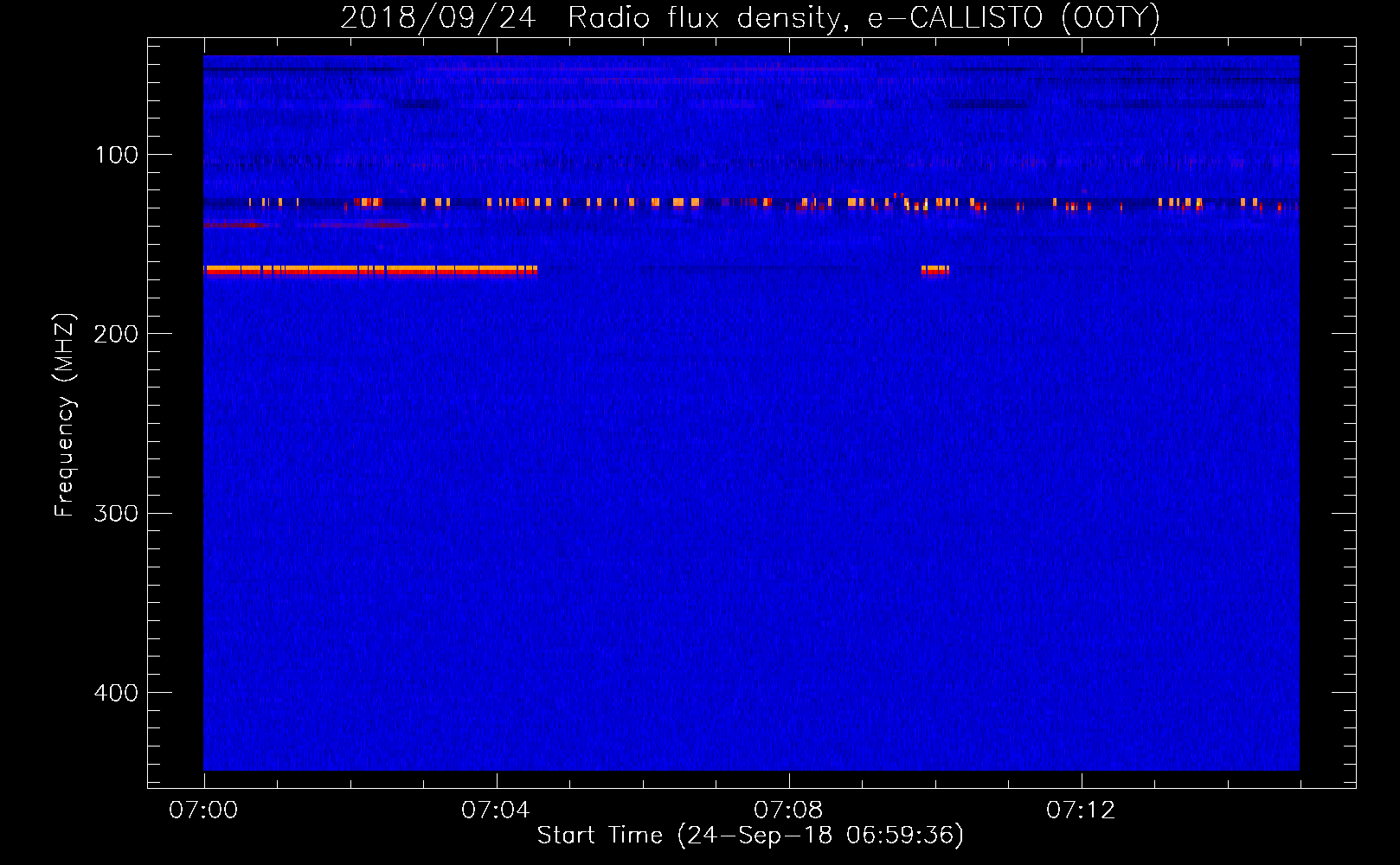Click the '300' frequency tick label
This screenshot has height=865, width=1400.
pos(116,513)
